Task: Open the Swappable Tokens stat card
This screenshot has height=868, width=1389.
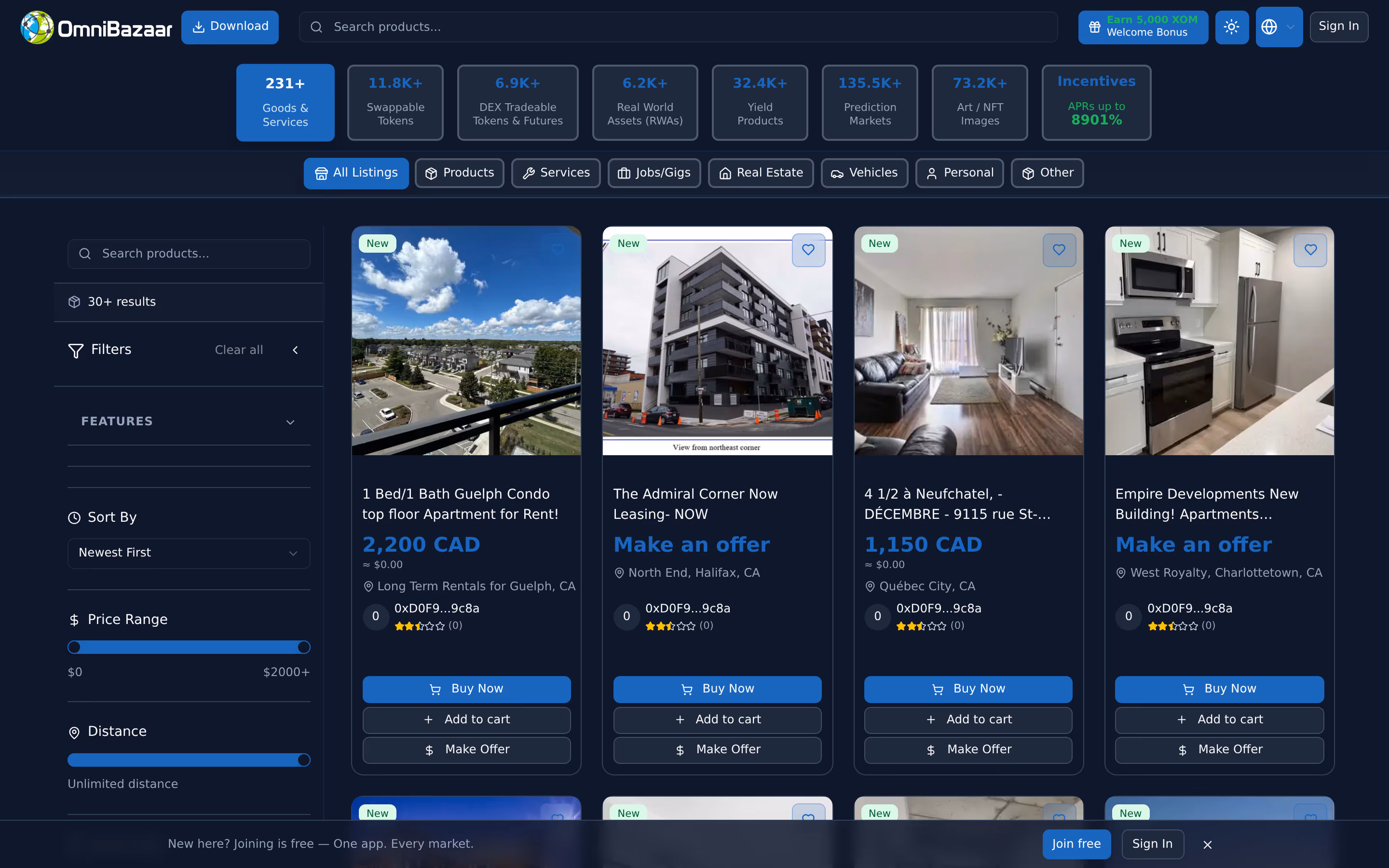Action: point(395,102)
